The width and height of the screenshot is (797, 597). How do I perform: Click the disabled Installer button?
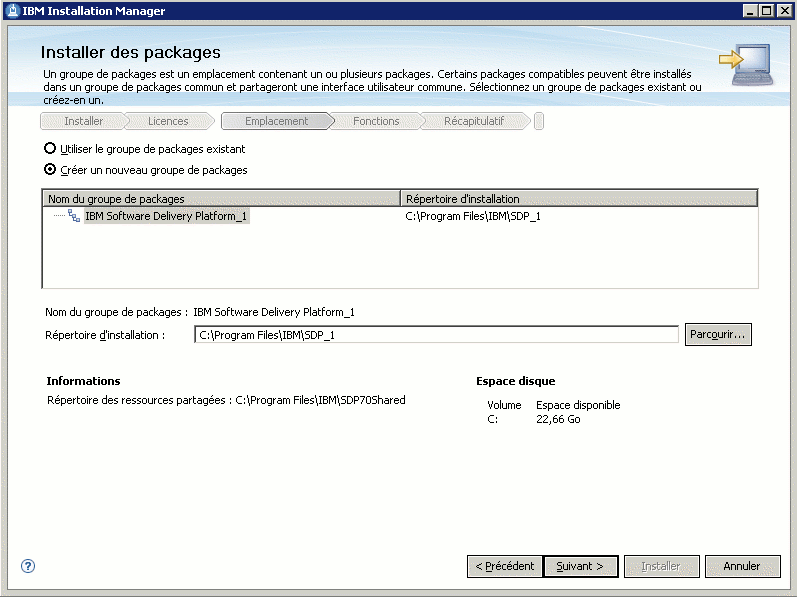661,566
